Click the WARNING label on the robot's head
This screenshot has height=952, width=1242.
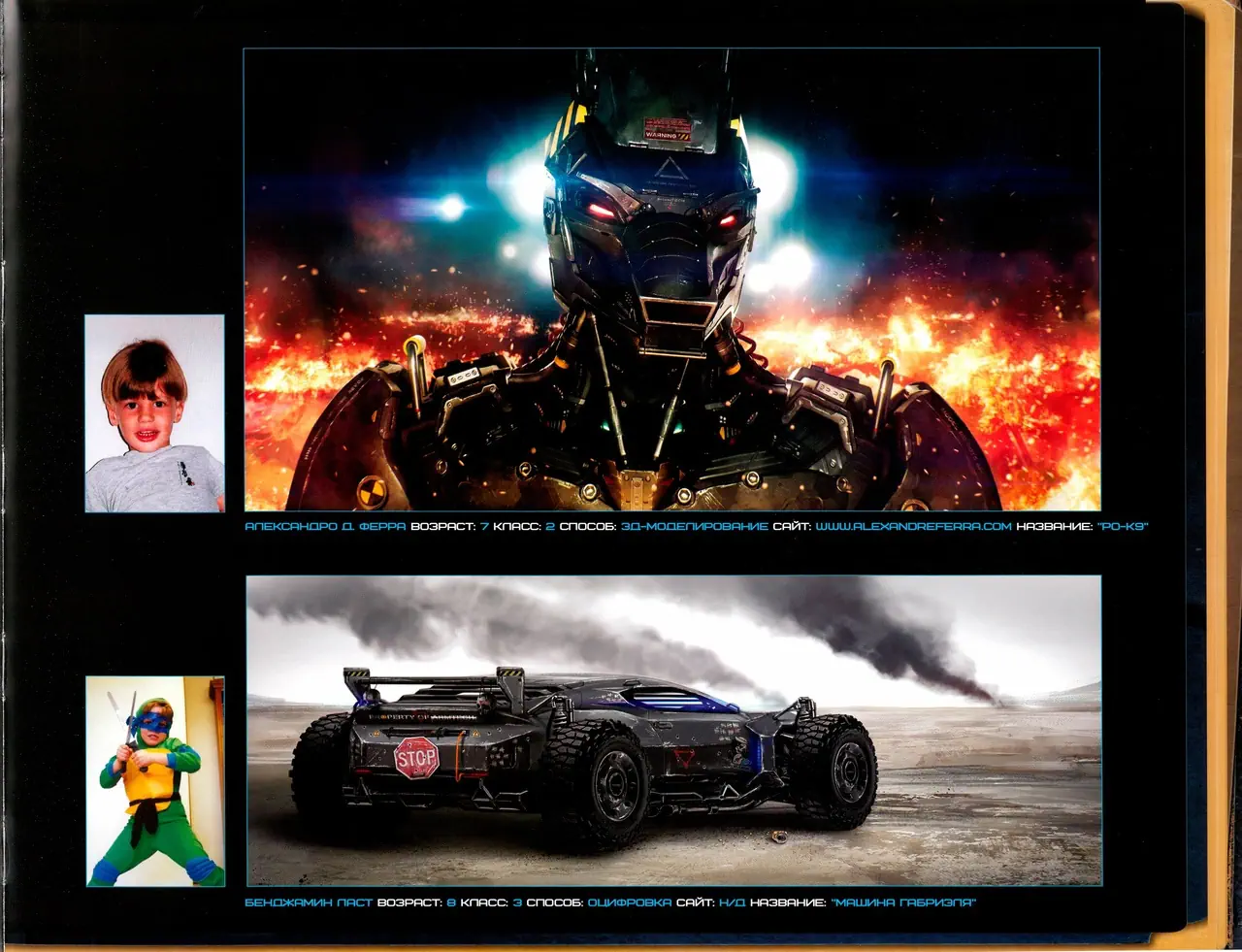668,129
